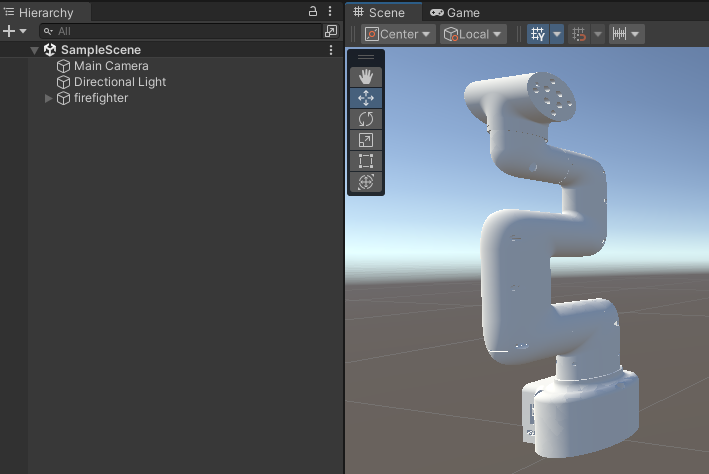This screenshot has height=474, width=709.
Task: Click the firefighter cube icon
Action: (x=63, y=98)
